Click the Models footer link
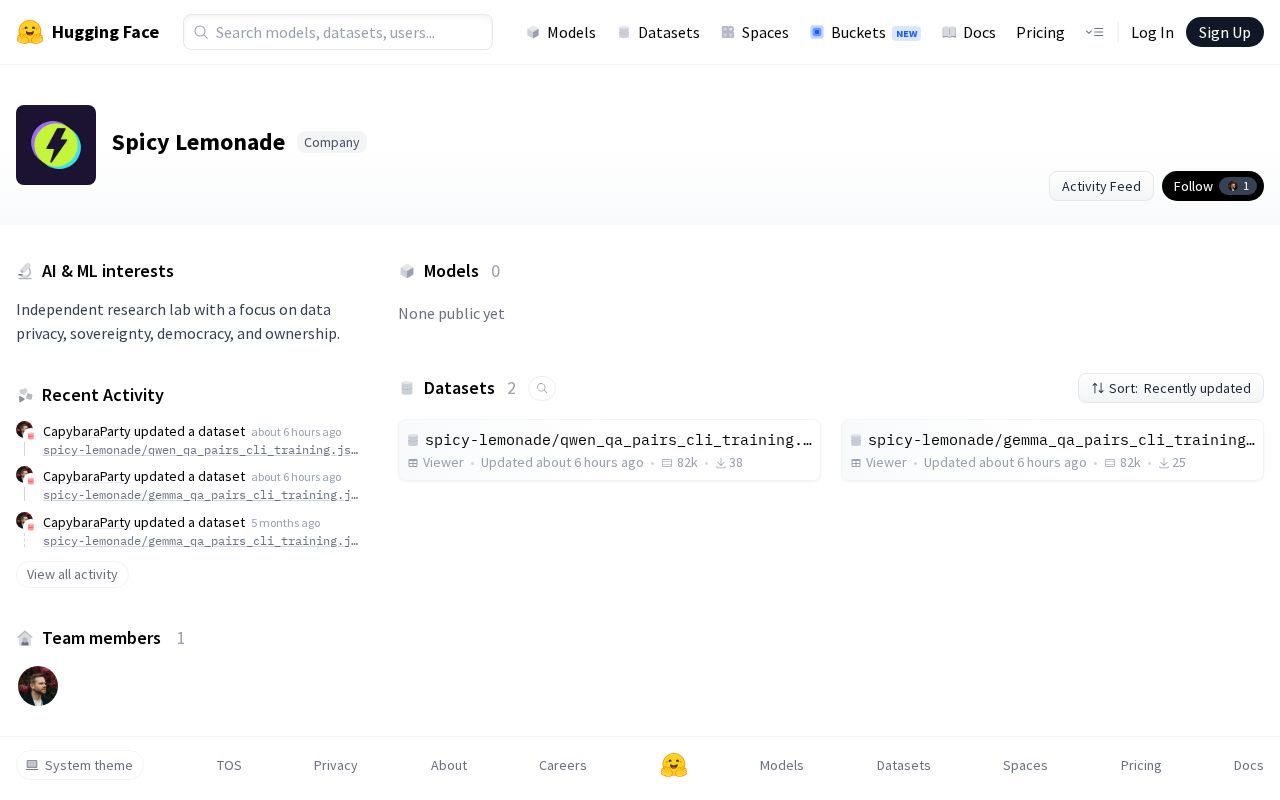The height and width of the screenshot is (800, 1280). pyautogui.click(x=782, y=765)
